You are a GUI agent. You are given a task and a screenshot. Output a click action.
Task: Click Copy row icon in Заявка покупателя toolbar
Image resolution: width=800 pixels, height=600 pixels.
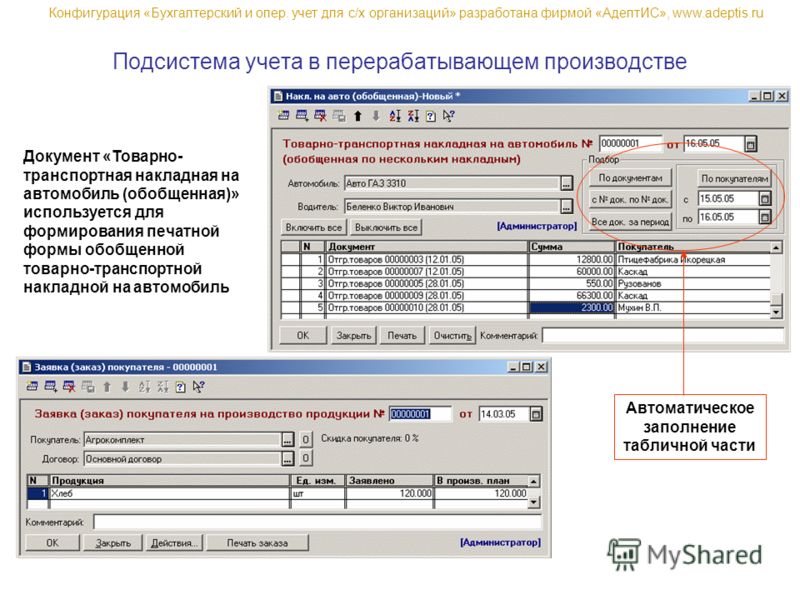88,387
